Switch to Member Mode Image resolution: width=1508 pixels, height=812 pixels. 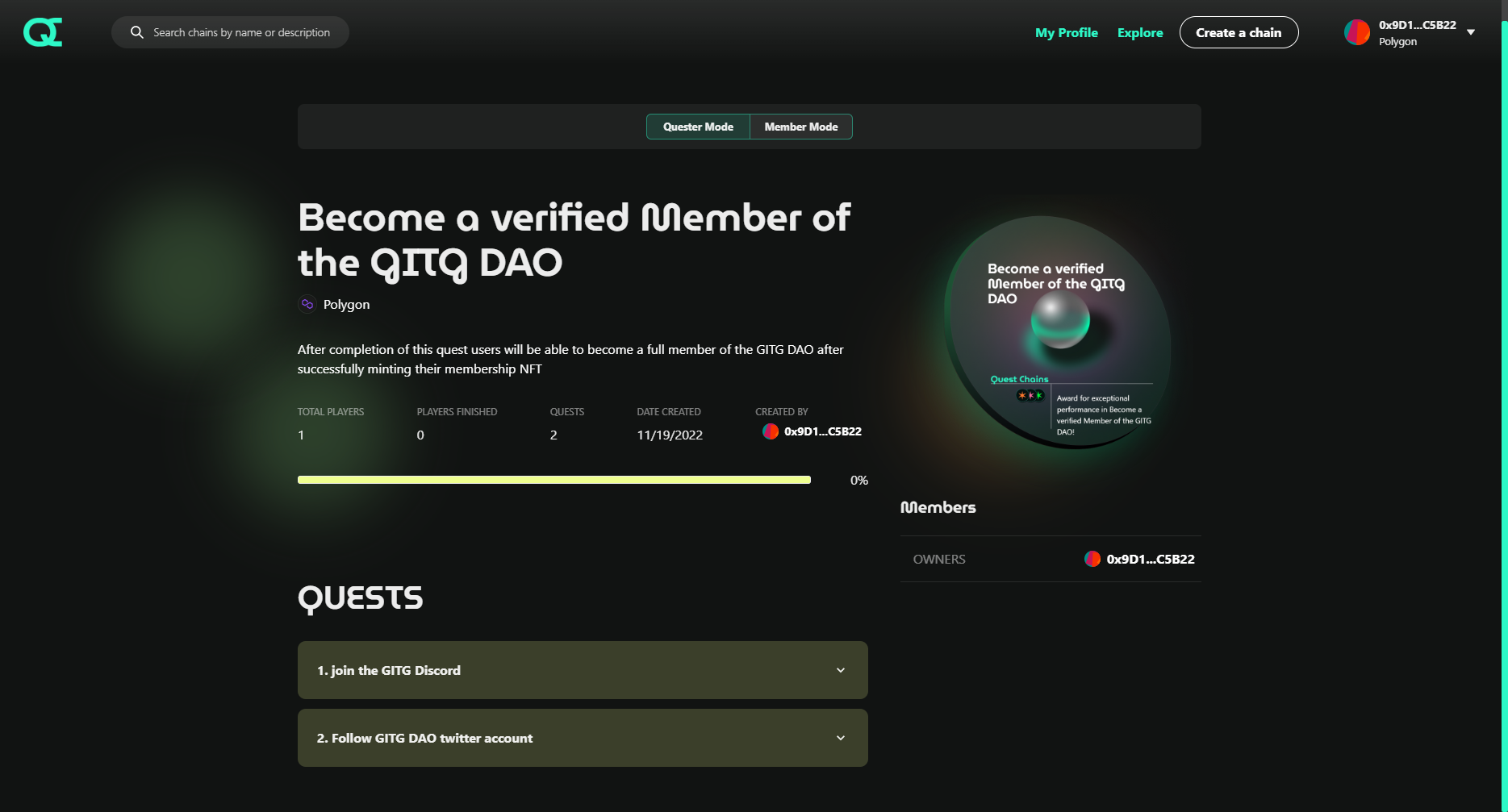pyautogui.click(x=801, y=127)
